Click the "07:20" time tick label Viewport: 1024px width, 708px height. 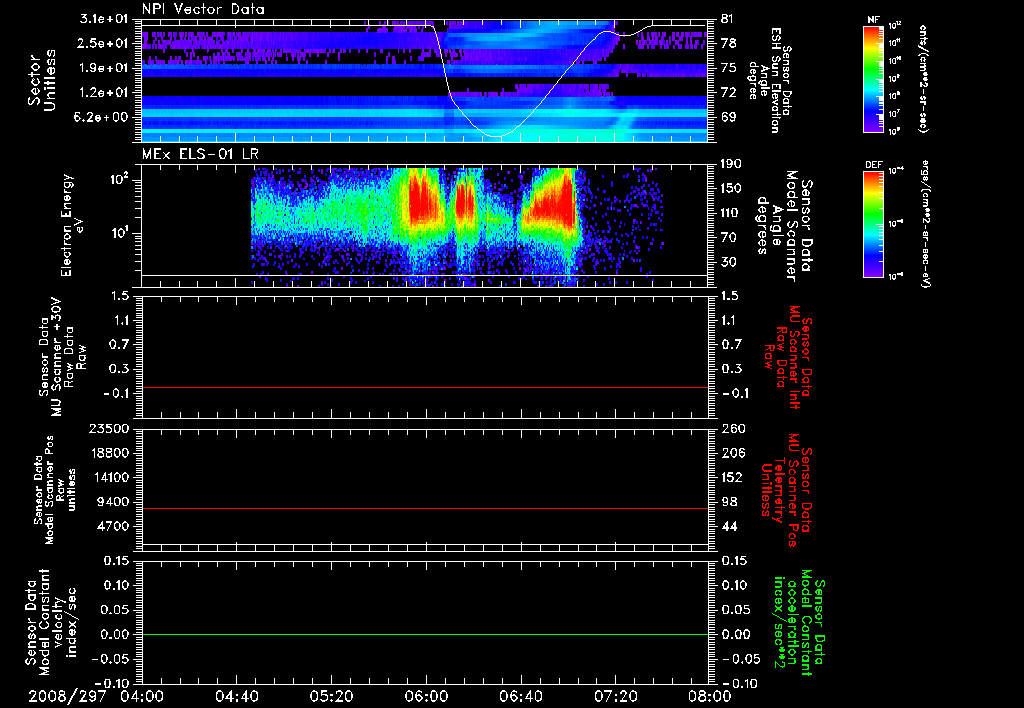pos(615,697)
